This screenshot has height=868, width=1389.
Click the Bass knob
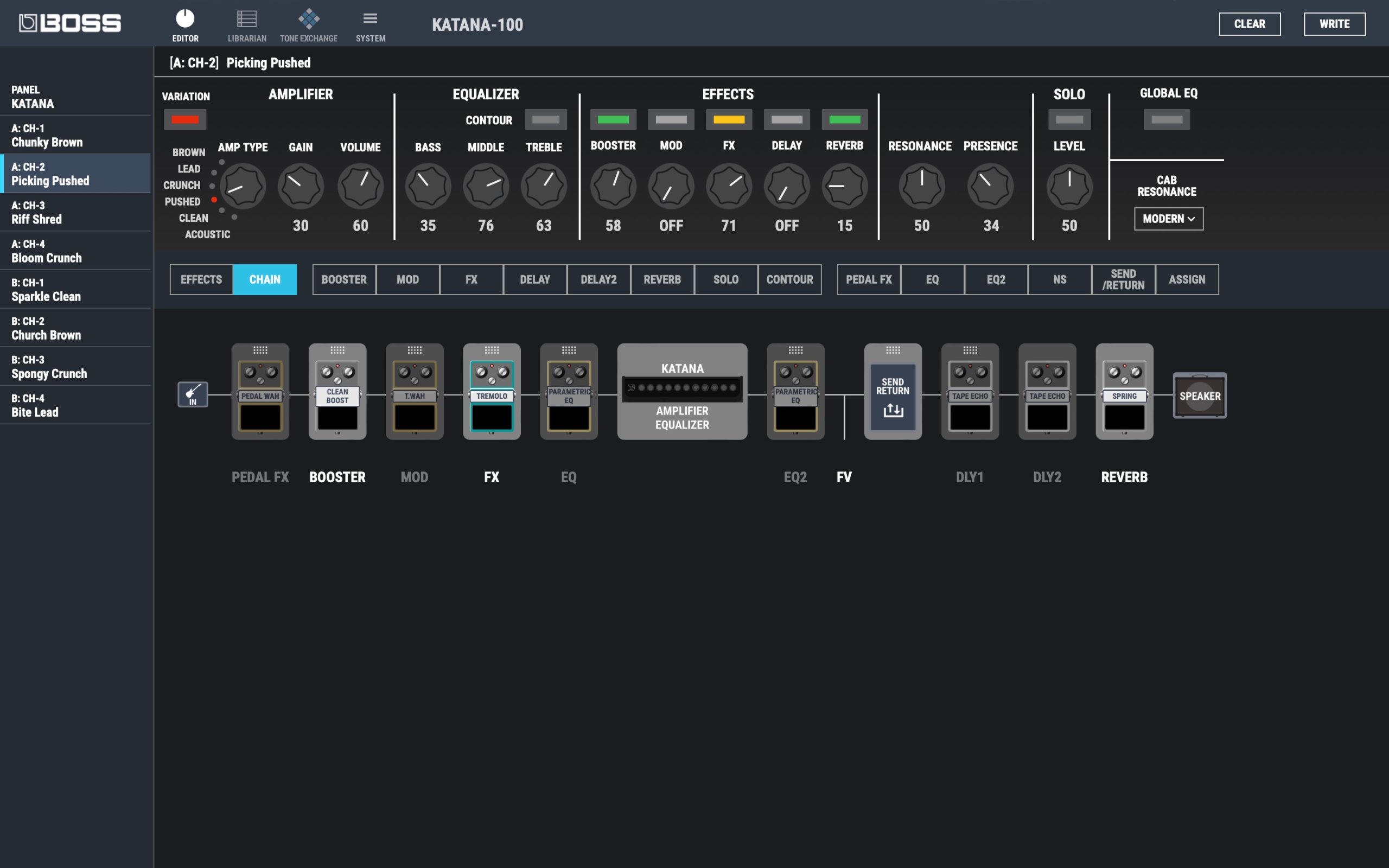click(x=428, y=186)
